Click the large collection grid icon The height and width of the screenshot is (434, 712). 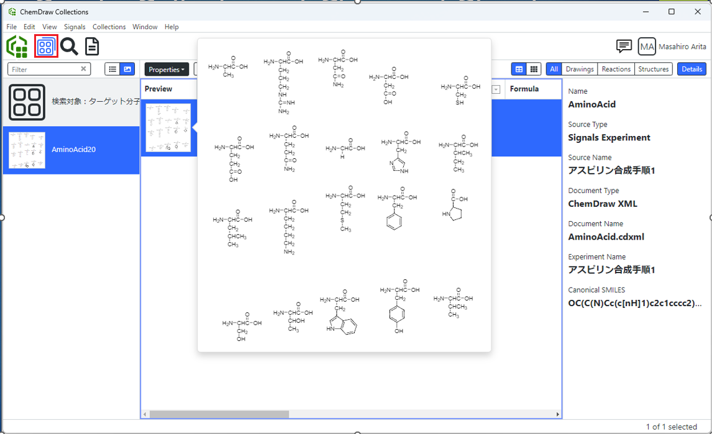[27, 101]
